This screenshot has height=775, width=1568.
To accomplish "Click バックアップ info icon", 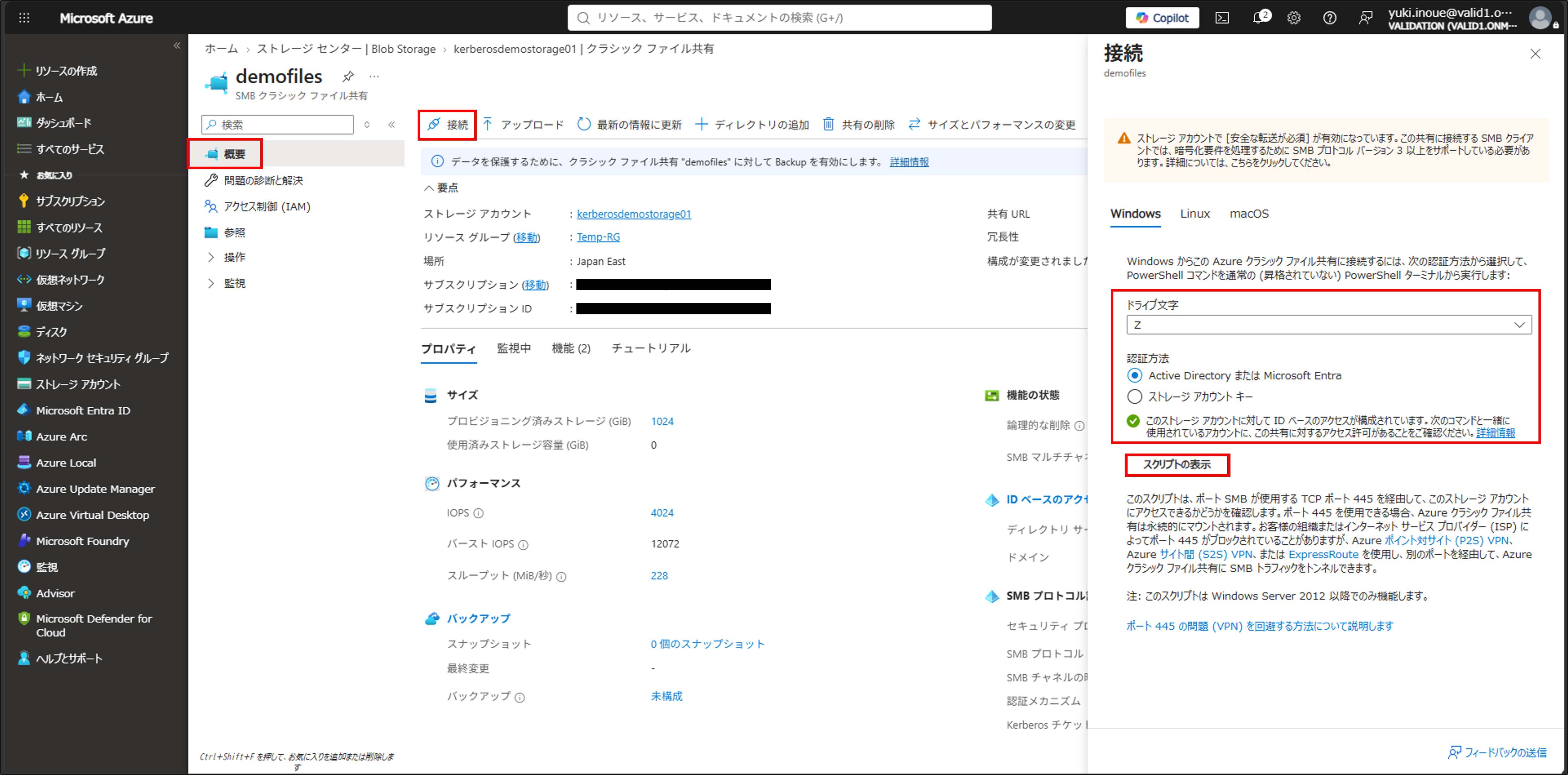I will pos(519,698).
